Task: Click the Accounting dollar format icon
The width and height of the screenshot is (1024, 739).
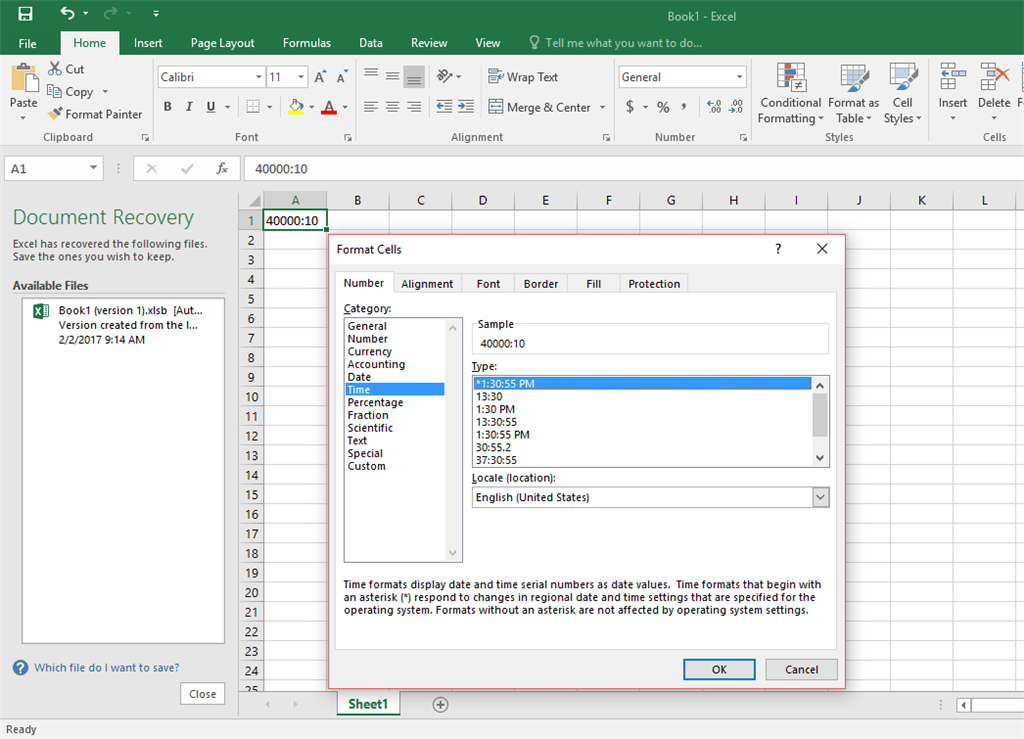Action: pyautogui.click(x=630, y=106)
